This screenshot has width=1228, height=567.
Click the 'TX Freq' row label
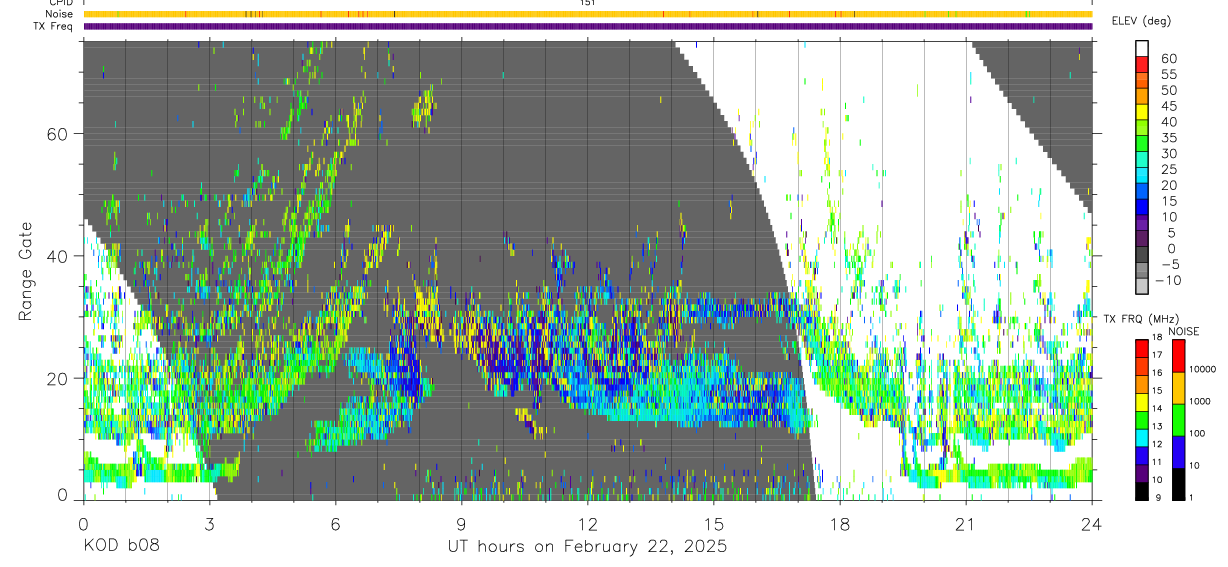coord(54,26)
